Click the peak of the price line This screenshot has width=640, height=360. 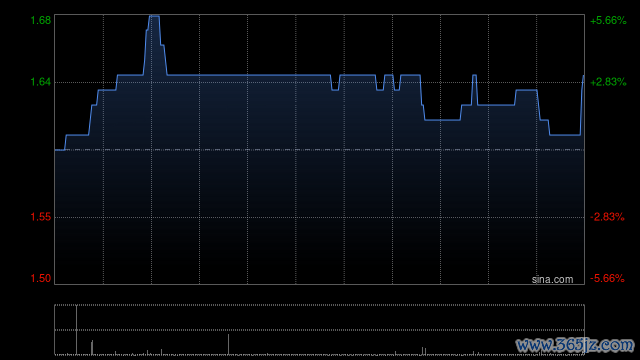click(154, 16)
